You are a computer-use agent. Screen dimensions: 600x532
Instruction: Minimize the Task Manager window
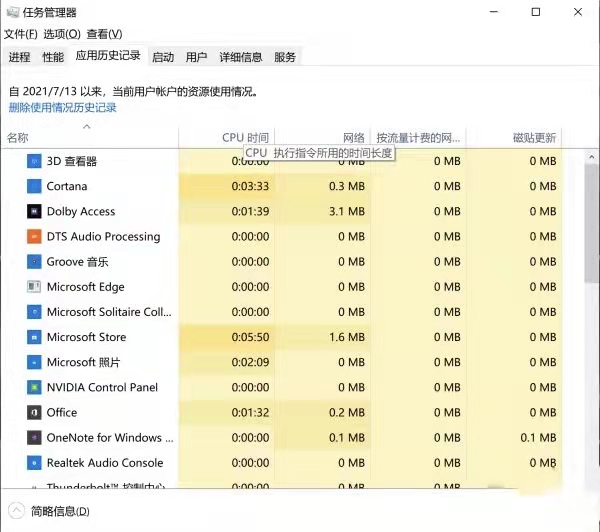click(494, 12)
